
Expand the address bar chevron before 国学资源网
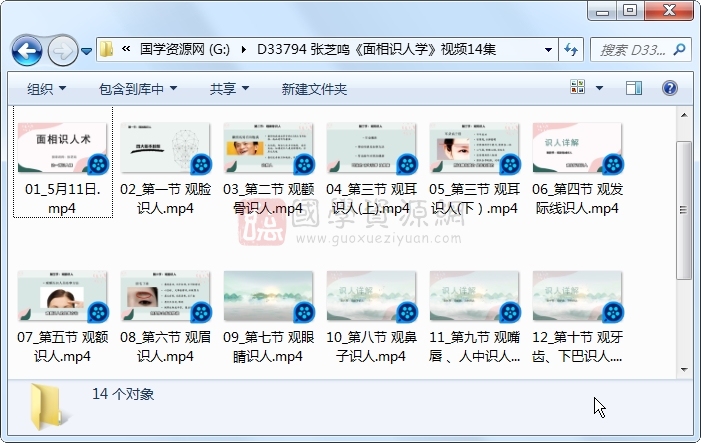126,49
